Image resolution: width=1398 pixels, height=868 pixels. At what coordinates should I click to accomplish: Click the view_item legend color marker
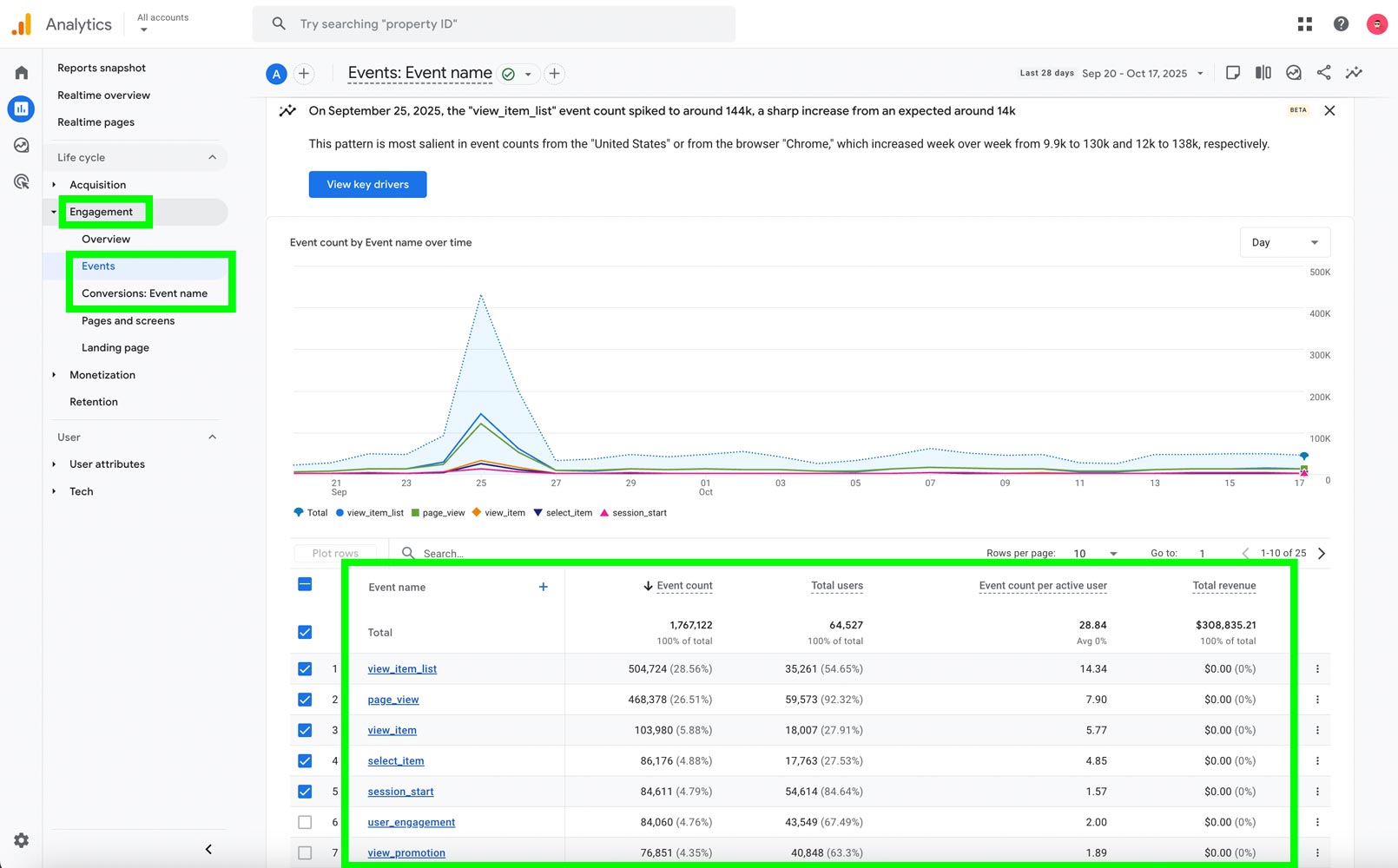click(476, 512)
